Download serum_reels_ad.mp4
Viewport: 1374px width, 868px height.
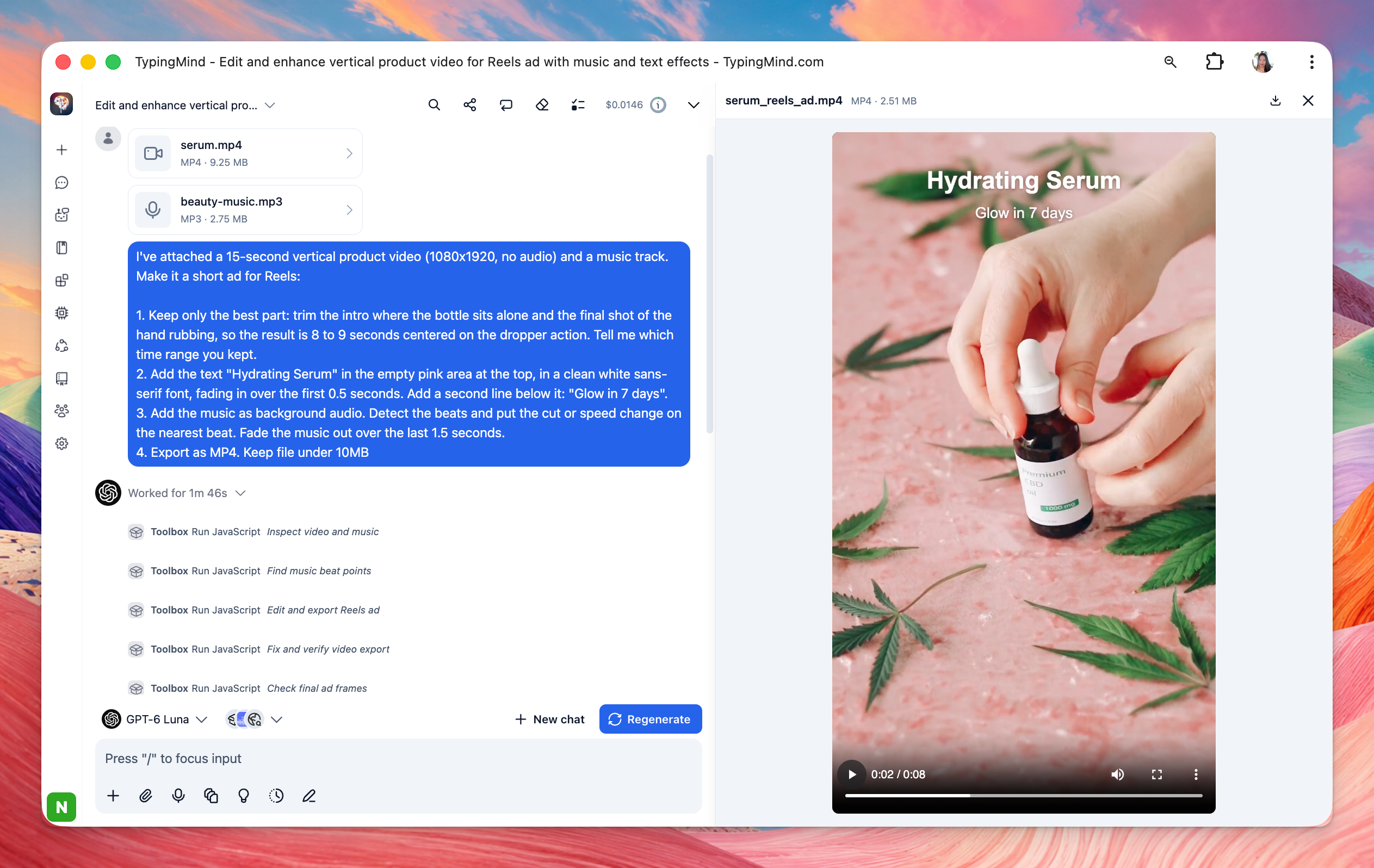[1276, 101]
